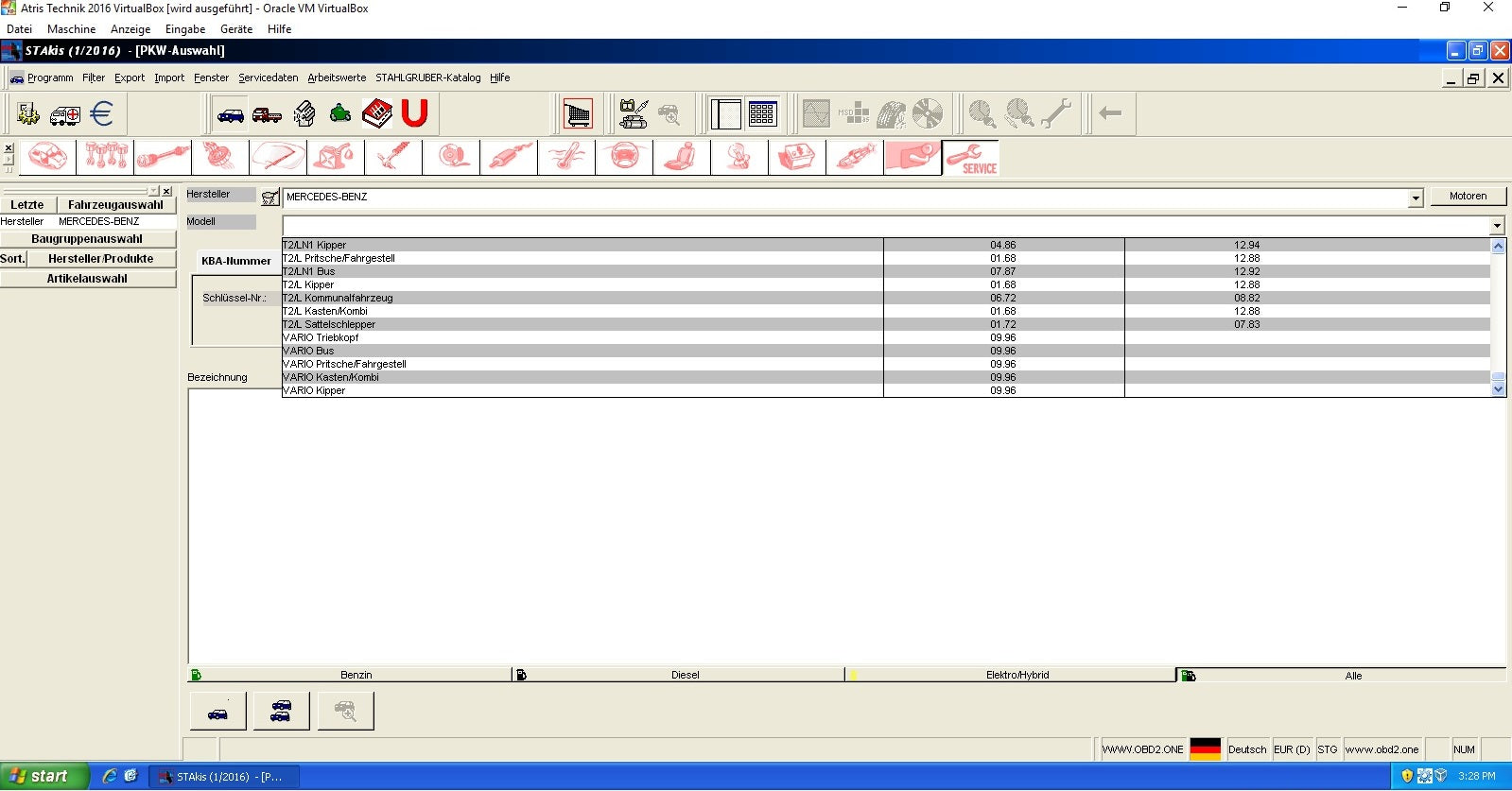The height and width of the screenshot is (791, 1512).
Task: Click the Euro currency toolbar icon
Action: pyautogui.click(x=102, y=114)
